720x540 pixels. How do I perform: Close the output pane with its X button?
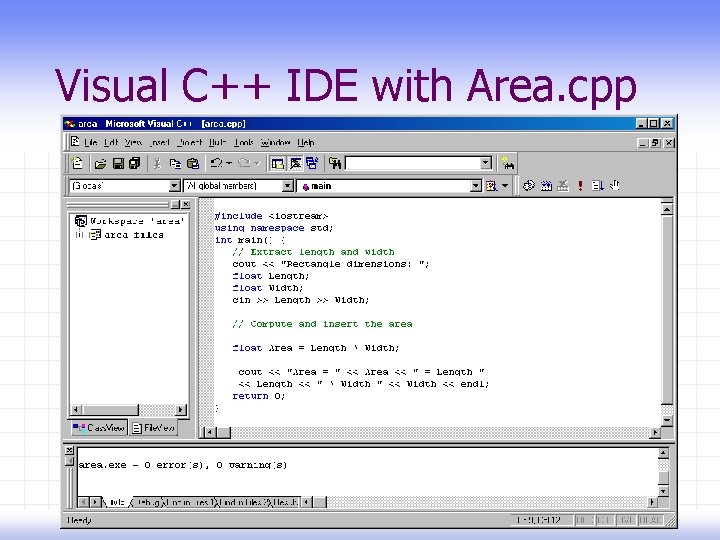click(x=69, y=450)
